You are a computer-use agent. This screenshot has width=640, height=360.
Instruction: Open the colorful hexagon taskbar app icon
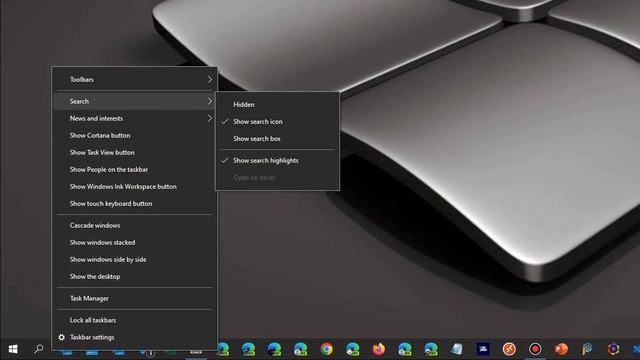(x=613, y=349)
